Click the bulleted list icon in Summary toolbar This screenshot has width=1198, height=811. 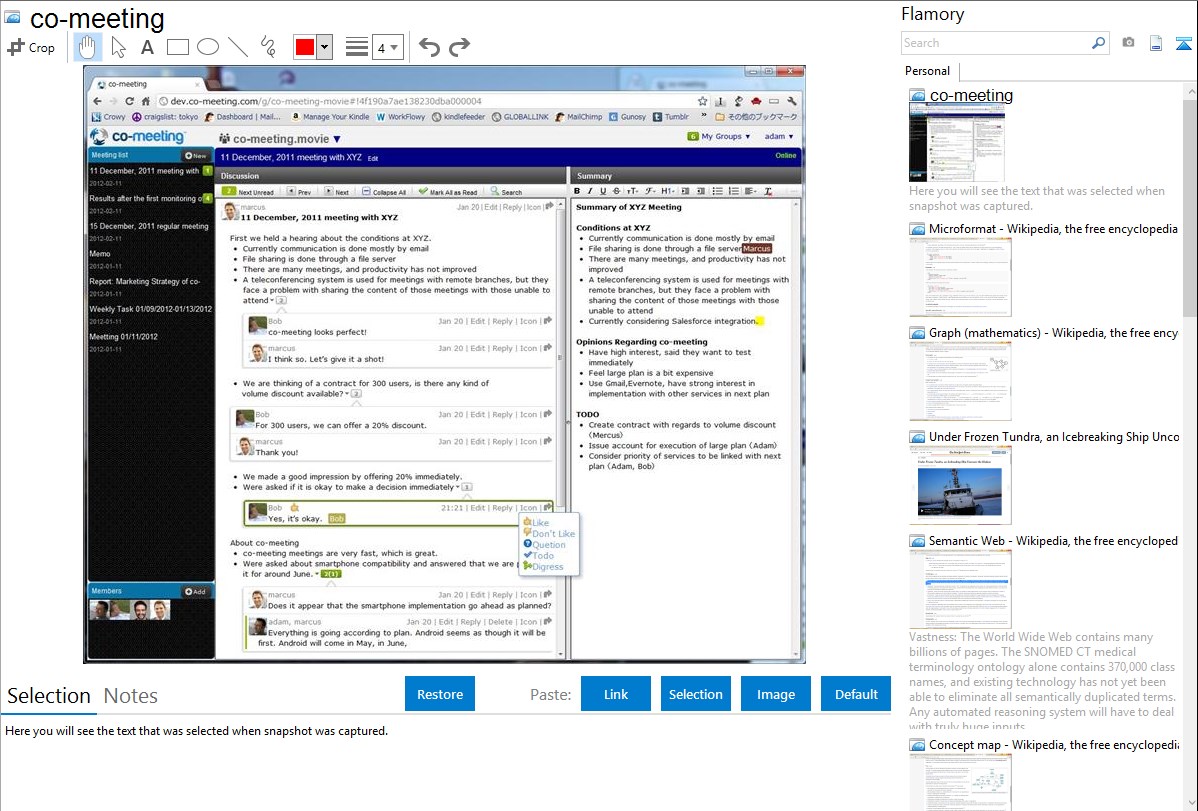point(717,191)
